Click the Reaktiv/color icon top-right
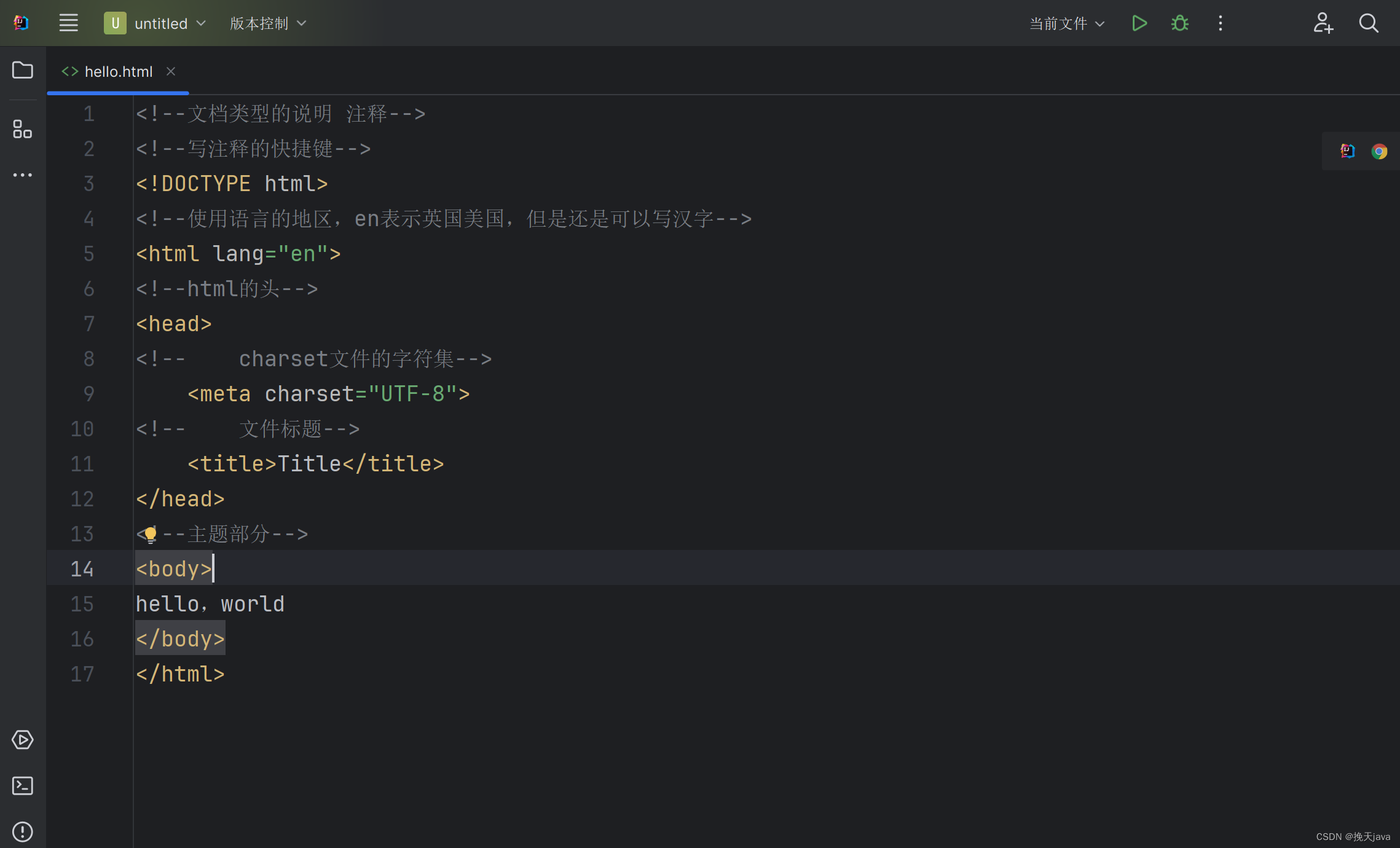The image size is (1400, 848). pos(1348,151)
